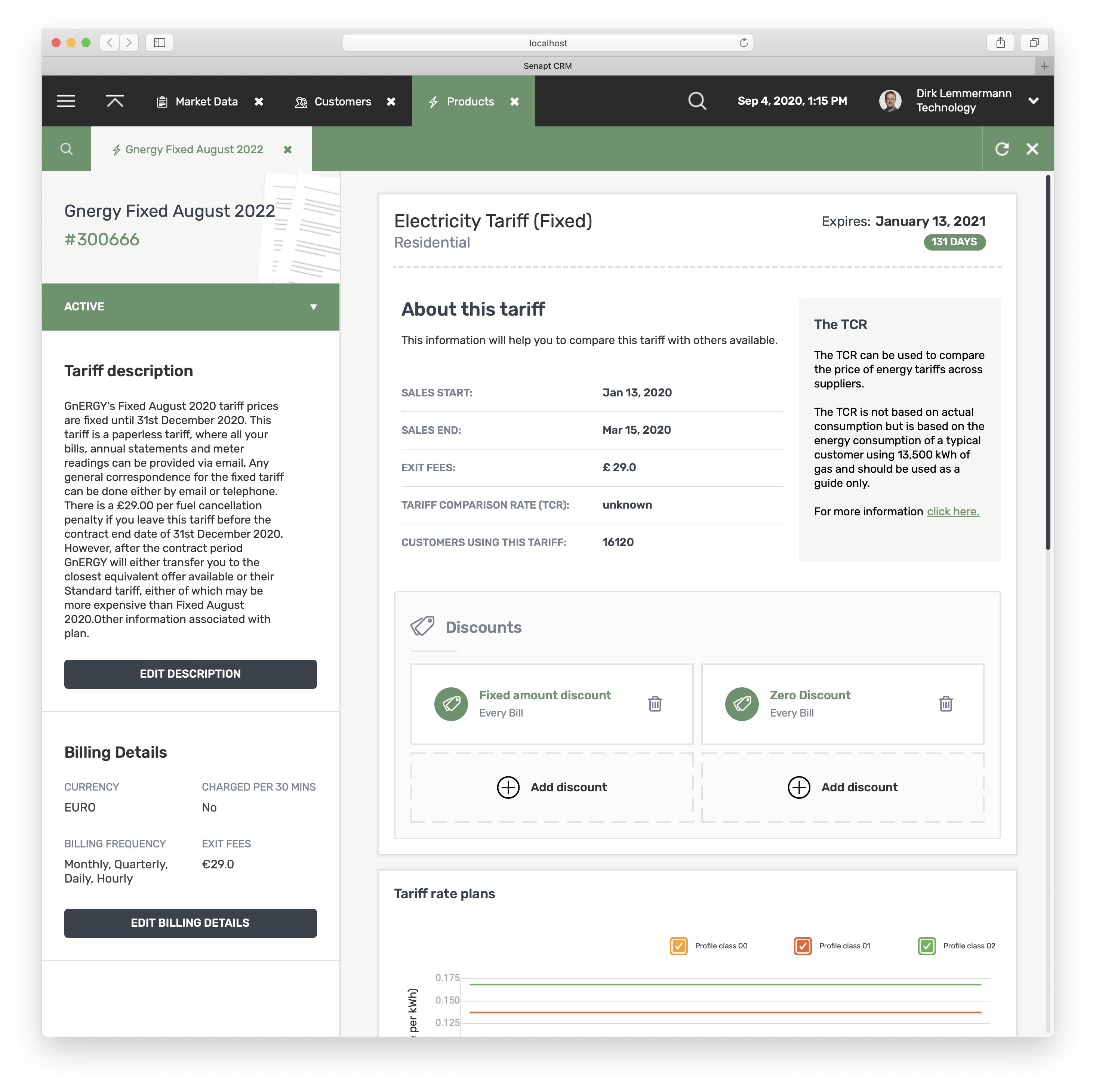Screen dimensions: 1096x1092
Task: Open global search magnifier in top bar
Action: (x=697, y=102)
